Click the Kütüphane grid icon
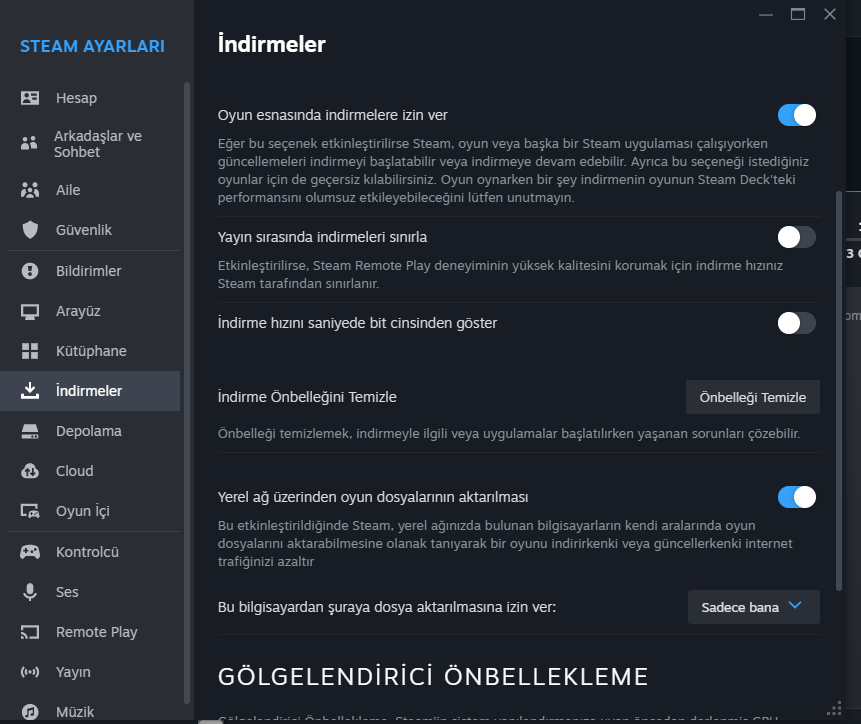Image resolution: width=861 pixels, height=724 pixels. (x=30, y=351)
